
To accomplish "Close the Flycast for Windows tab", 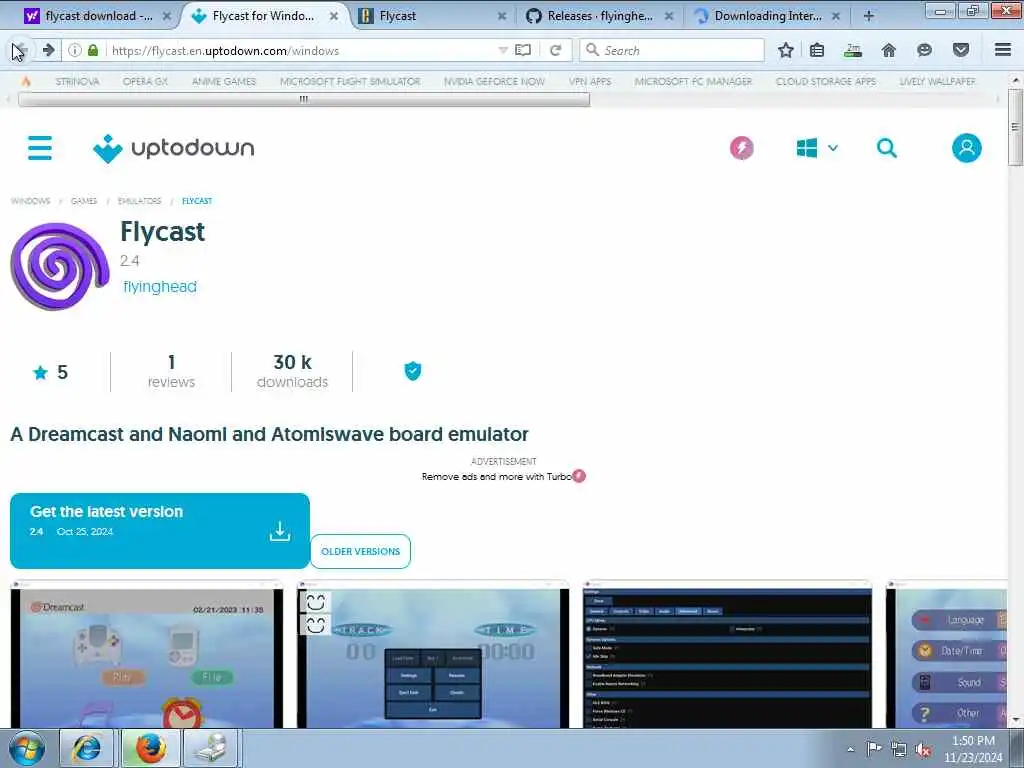I will tap(334, 16).
